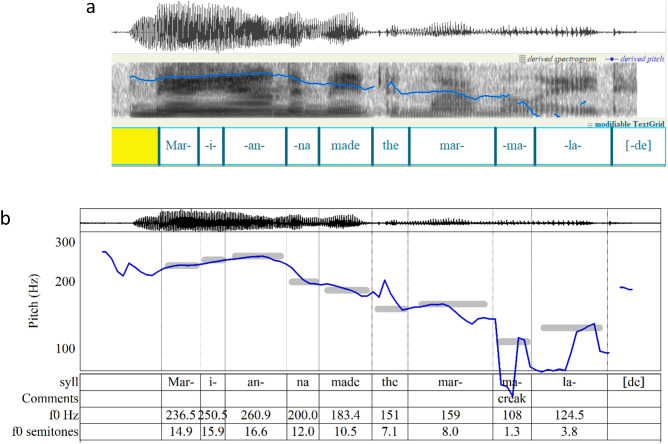668x444 pixels.
Task: Click the 10.5 value in semitones row
Action: pos(346,432)
